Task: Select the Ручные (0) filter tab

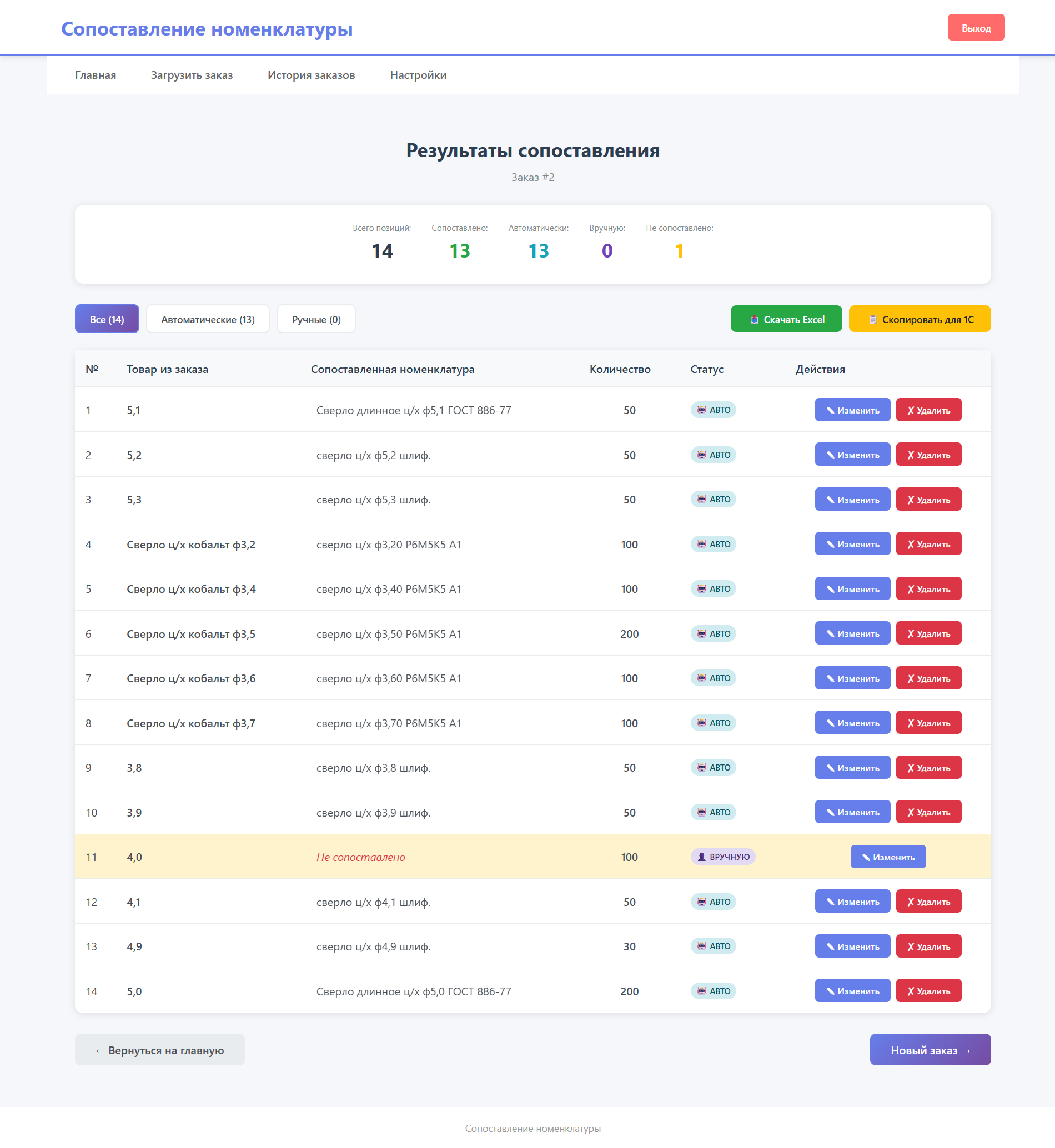Action: (316, 319)
